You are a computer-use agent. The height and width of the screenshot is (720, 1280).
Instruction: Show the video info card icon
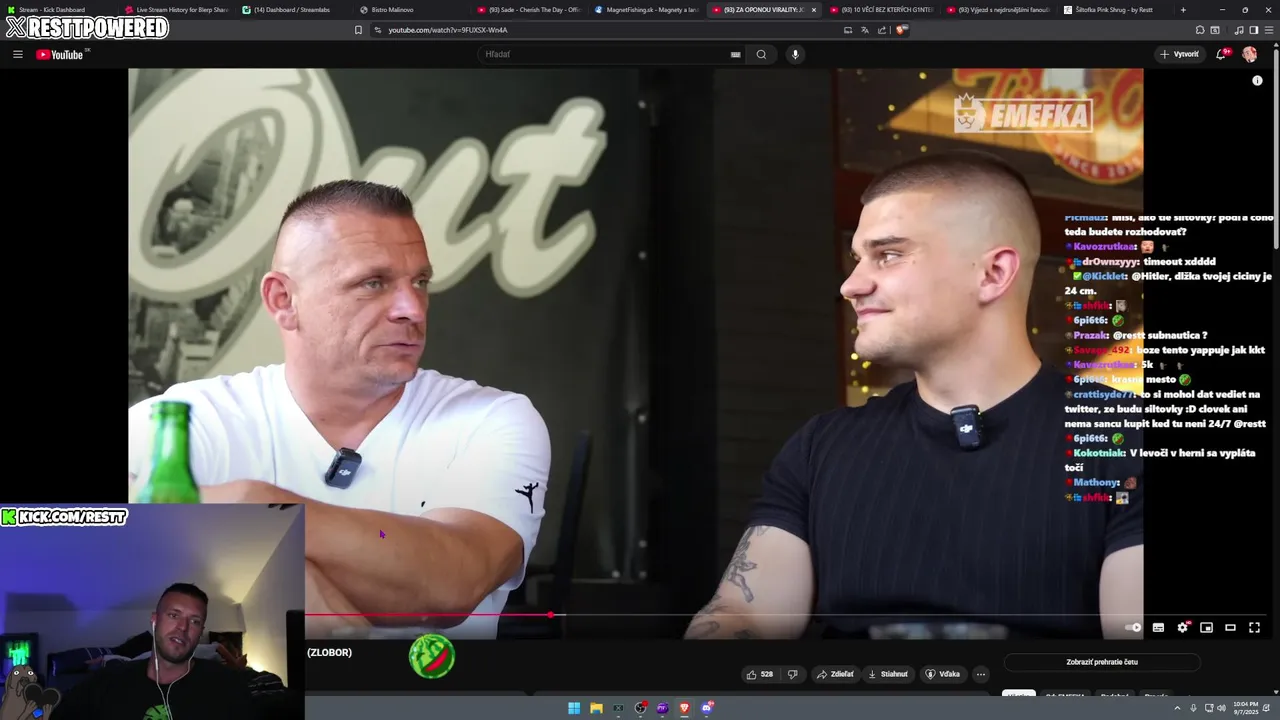pyautogui.click(x=1257, y=80)
